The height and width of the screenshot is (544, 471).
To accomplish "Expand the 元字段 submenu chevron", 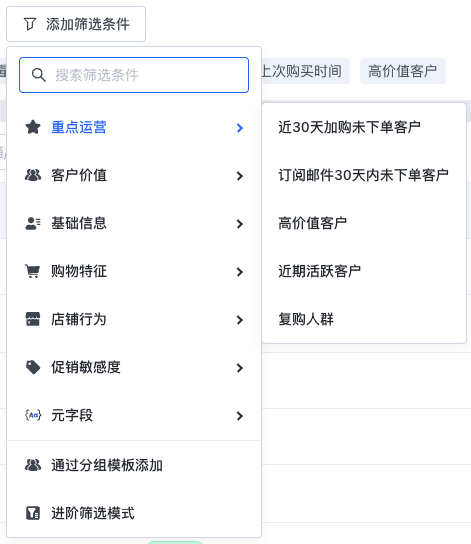I will pyautogui.click(x=240, y=416).
